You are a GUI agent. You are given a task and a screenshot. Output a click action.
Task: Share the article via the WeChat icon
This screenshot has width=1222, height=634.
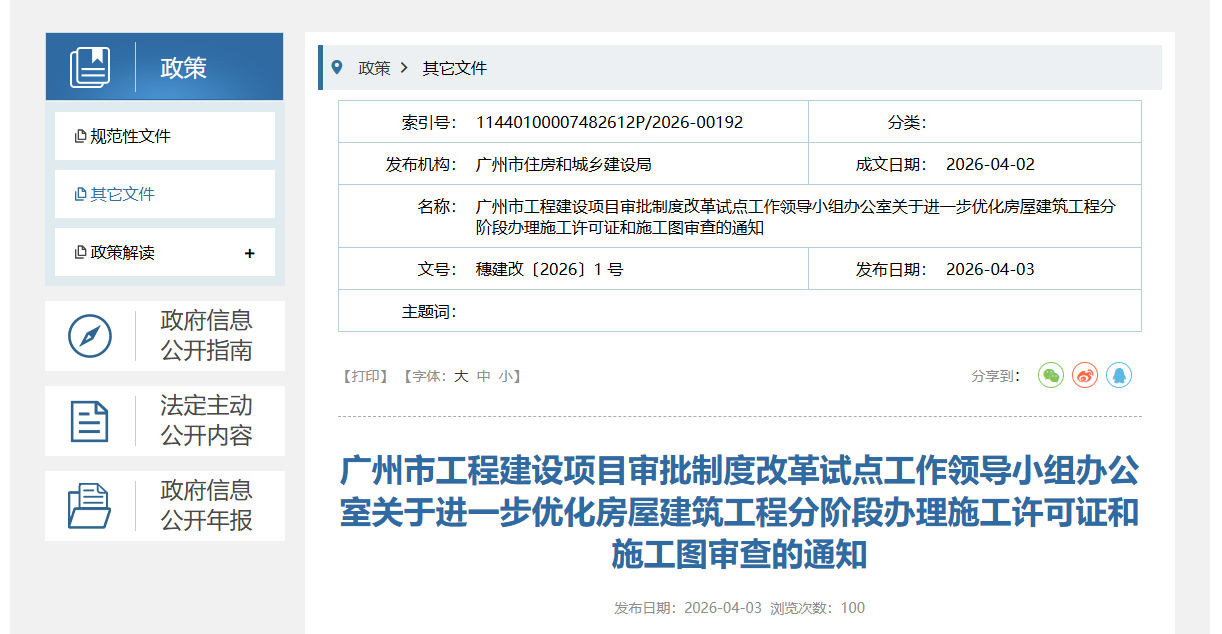click(x=1049, y=375)
